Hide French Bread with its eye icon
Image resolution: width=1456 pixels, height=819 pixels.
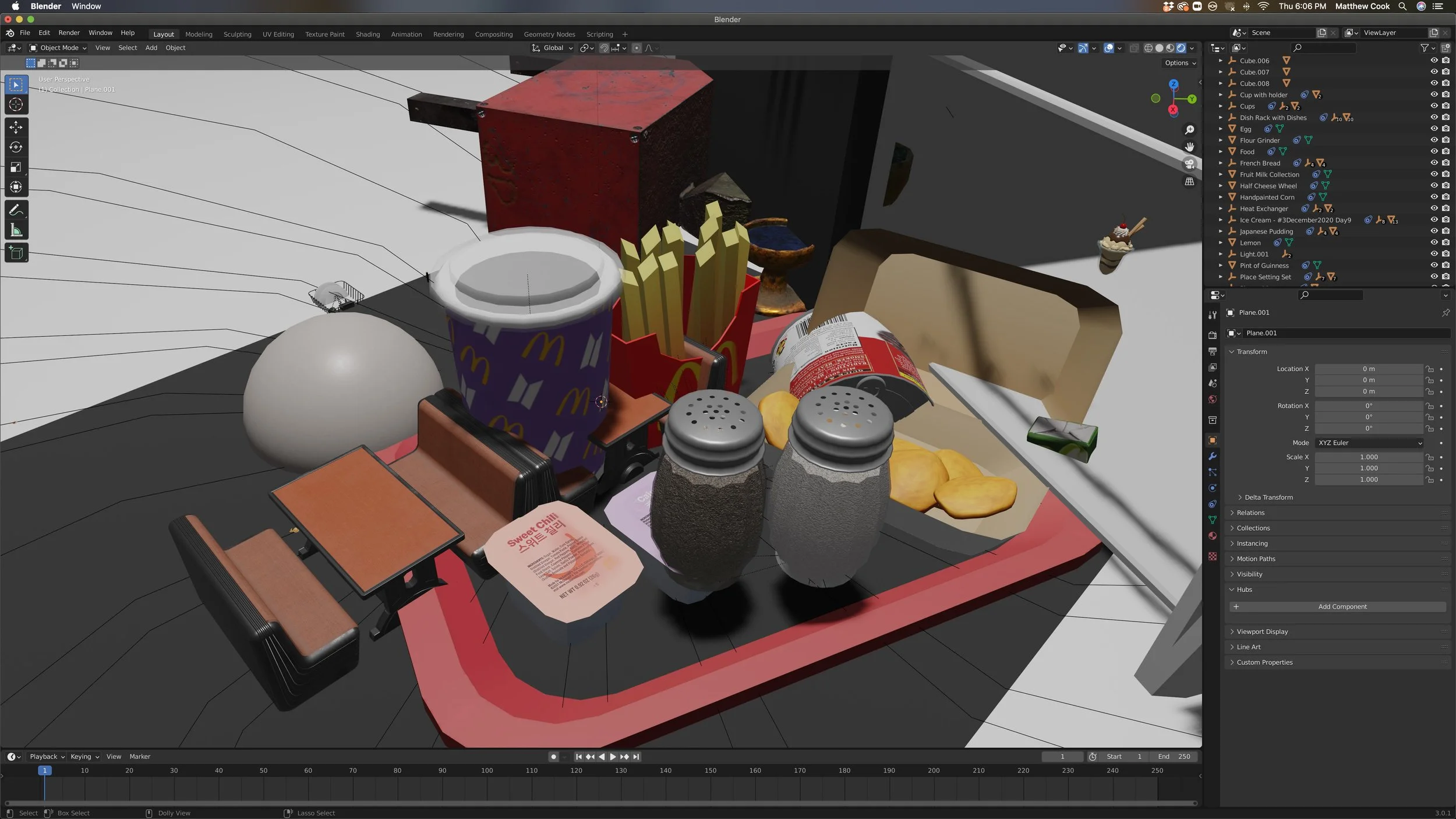(1434, 163)
